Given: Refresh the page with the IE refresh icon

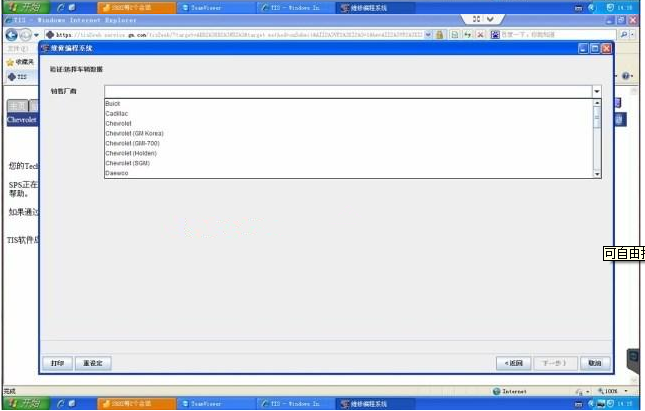Looking at the screenshot, I should (467, 35).
